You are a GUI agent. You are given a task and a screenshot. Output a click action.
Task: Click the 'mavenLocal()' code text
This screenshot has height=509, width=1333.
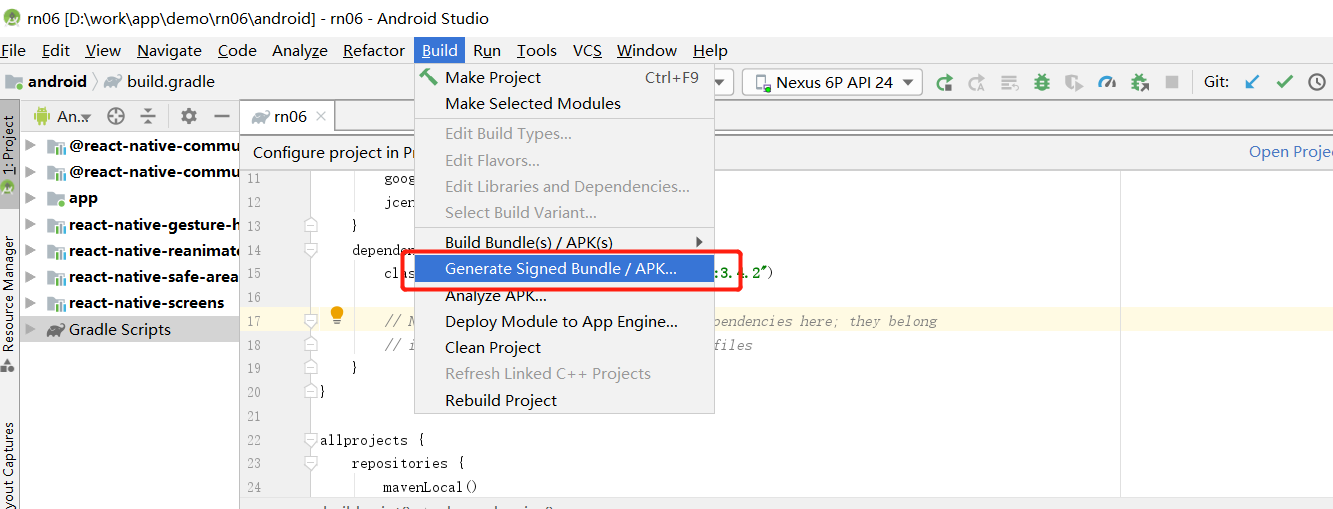pos(430,487)
